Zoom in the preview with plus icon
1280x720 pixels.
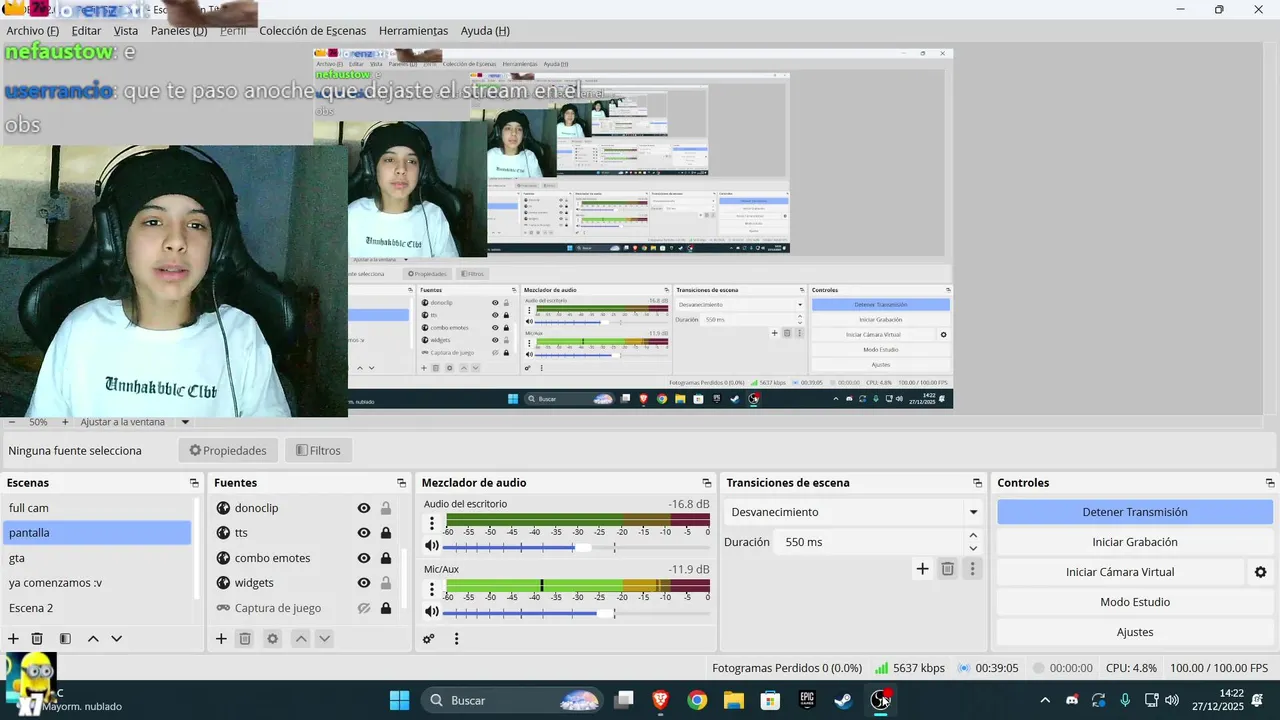pos(65,422)
